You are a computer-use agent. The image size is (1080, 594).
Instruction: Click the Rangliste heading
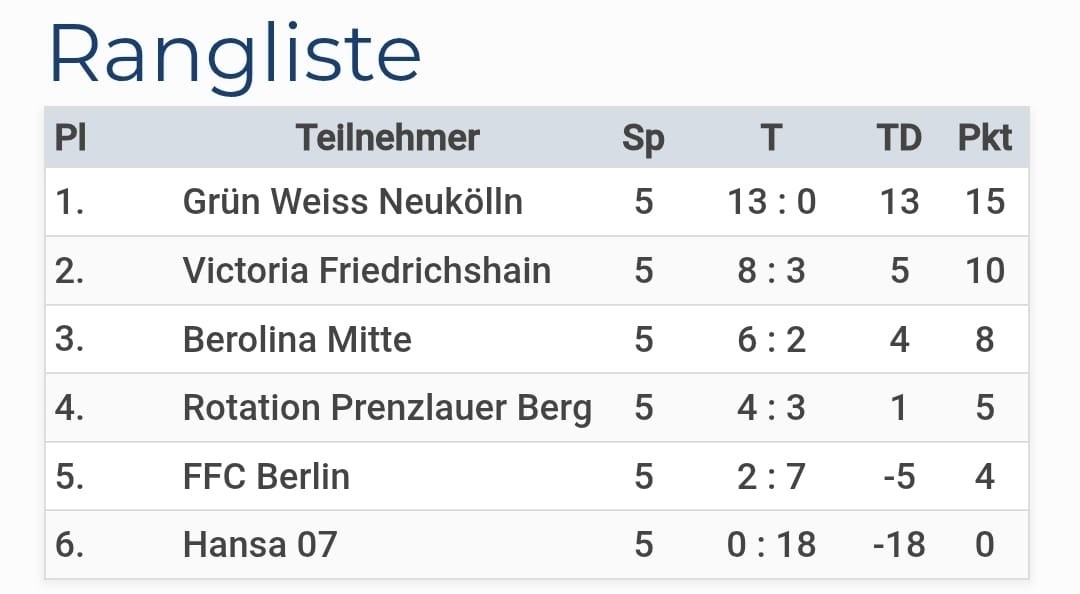pyautogui.click(x=235, y=55)
